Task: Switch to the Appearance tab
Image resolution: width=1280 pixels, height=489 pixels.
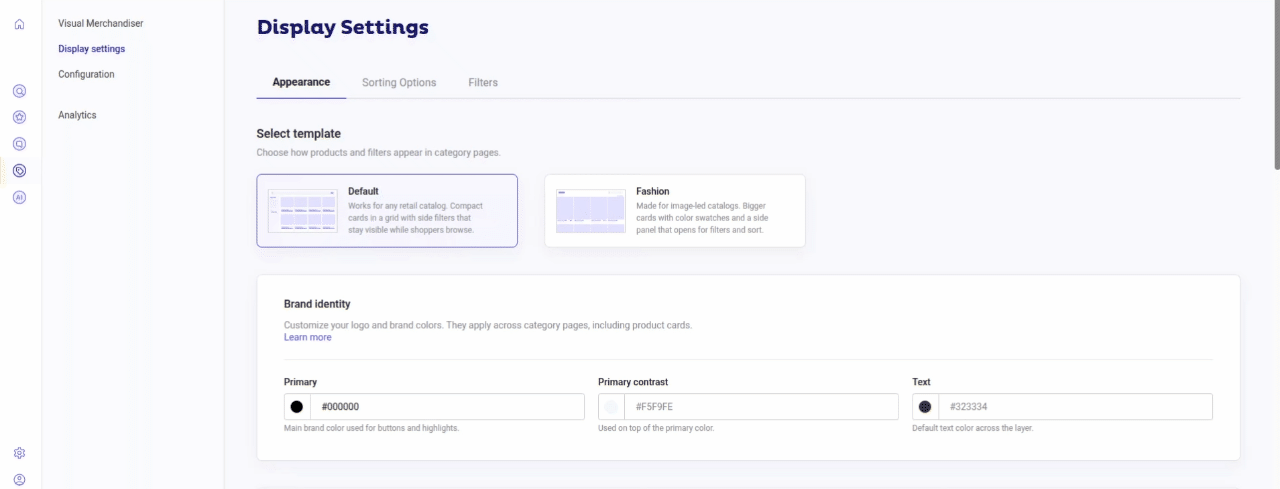Action: point(301,82)
